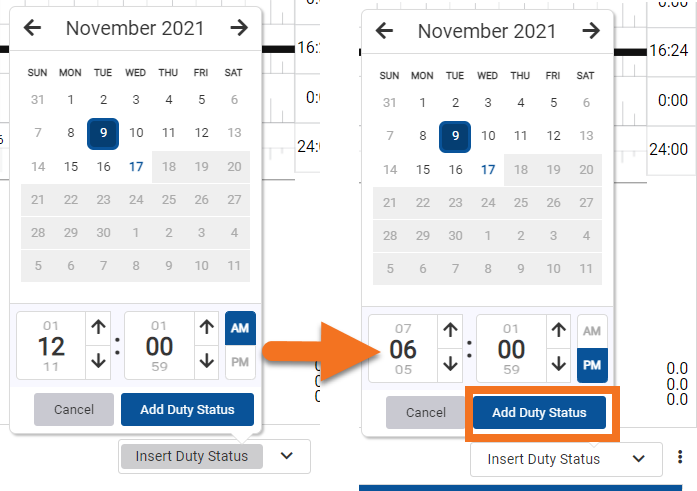Select November 10 in the right calendar
The height and width of the screenshot is (491, 697).
pyautogui.click(x=488, y=136)
